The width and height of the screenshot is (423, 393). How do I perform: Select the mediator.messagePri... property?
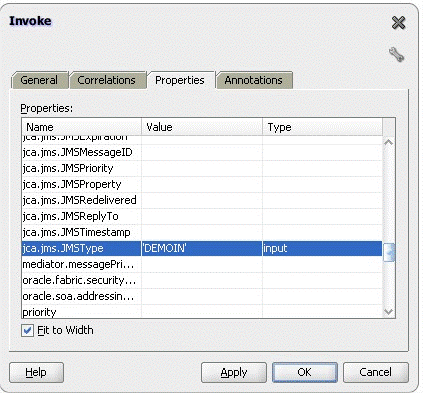click(202, 264)
